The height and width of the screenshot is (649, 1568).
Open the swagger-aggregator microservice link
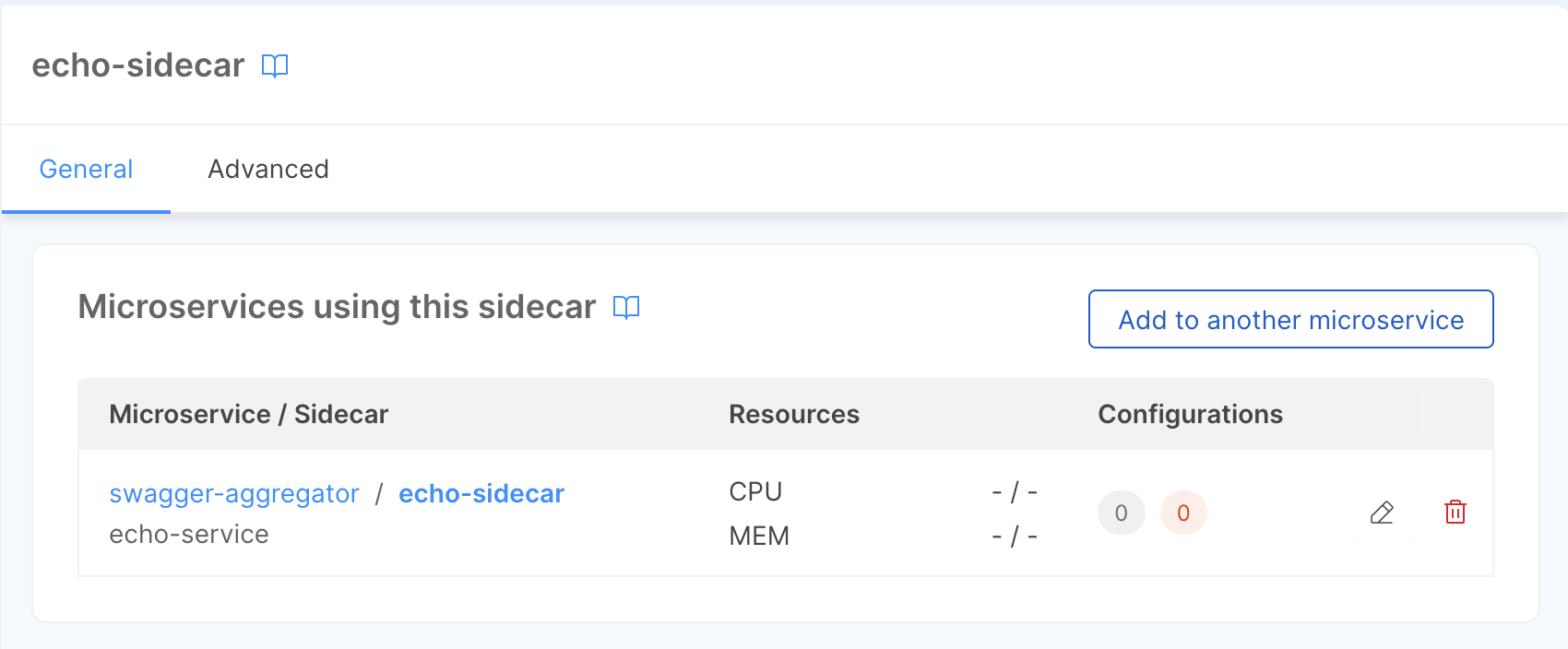[234, 494]
